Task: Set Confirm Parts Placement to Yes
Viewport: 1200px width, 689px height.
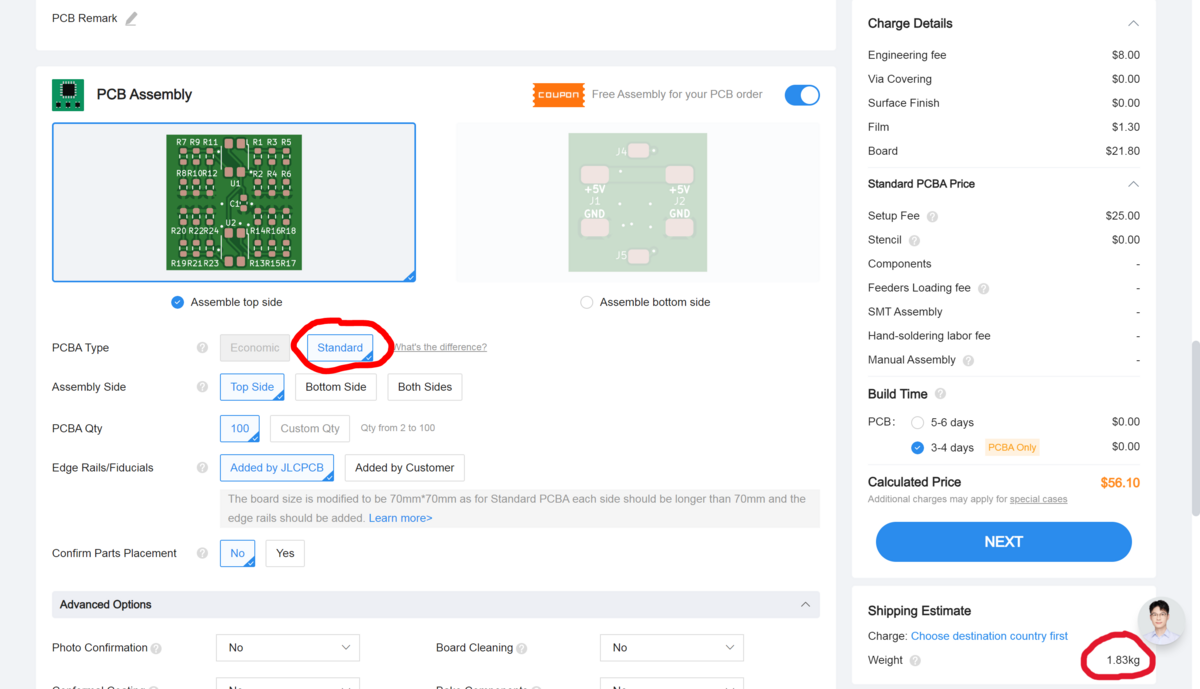Action: [x=285, y=553]
